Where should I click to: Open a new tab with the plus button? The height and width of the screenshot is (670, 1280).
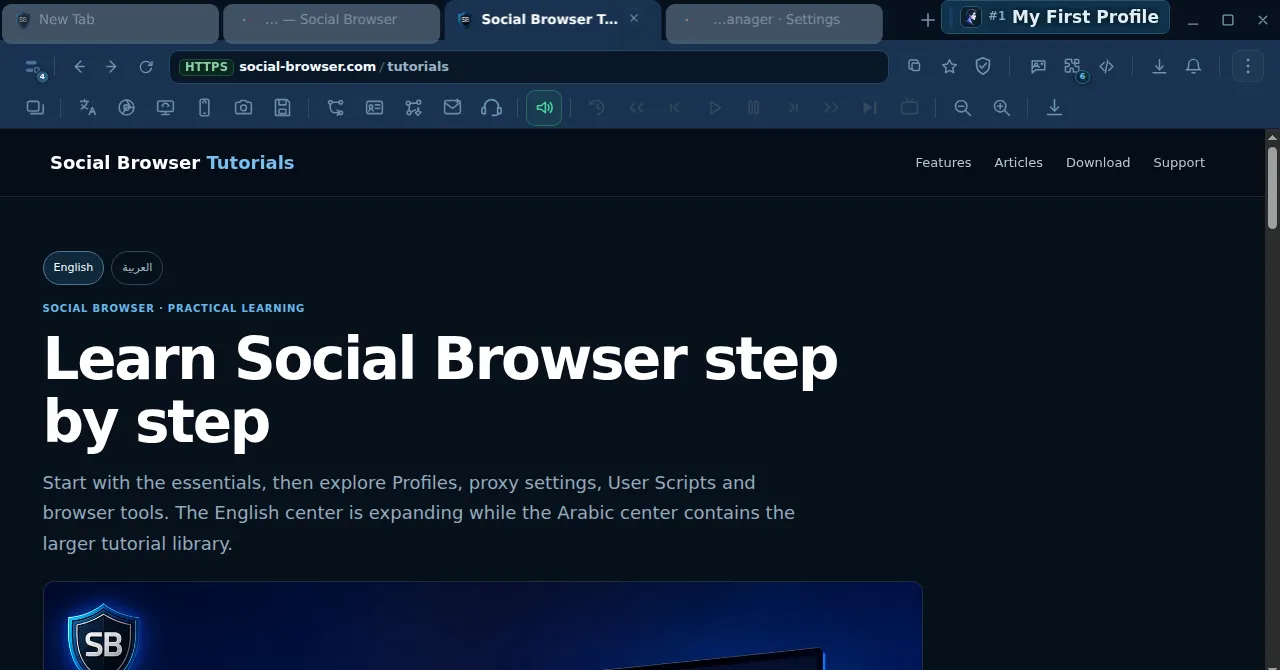927,20
